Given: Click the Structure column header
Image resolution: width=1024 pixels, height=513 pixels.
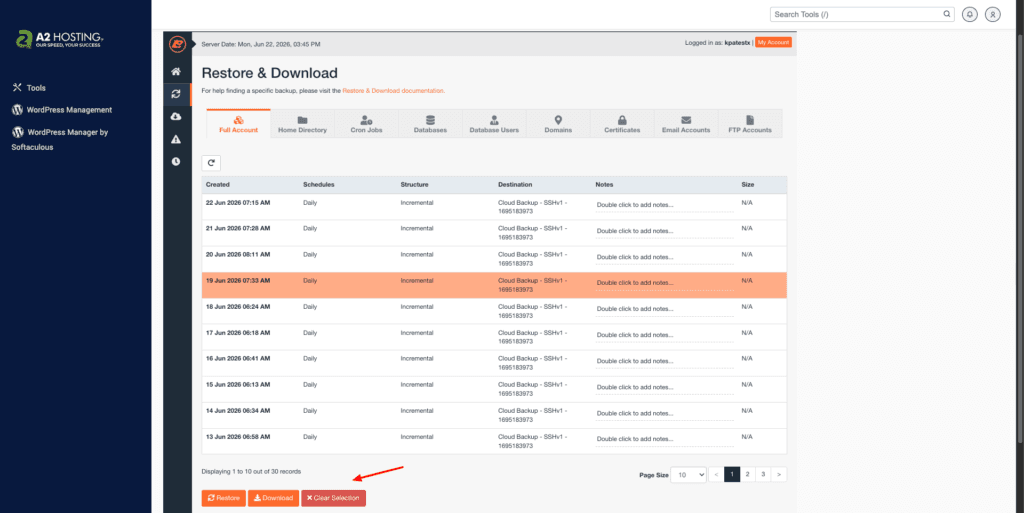Looking at the screenshot, I should [x=415, y=185].
